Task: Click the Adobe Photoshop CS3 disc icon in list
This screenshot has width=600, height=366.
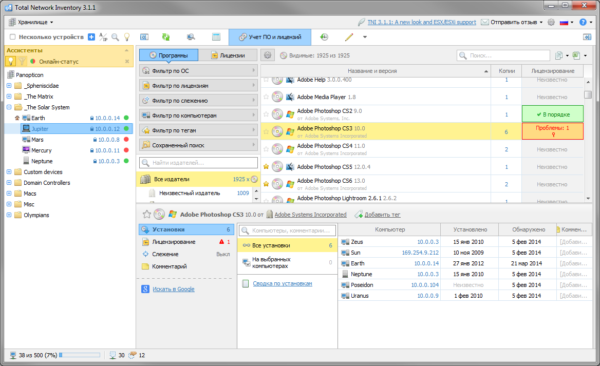Action: click(x=277, y=131)
